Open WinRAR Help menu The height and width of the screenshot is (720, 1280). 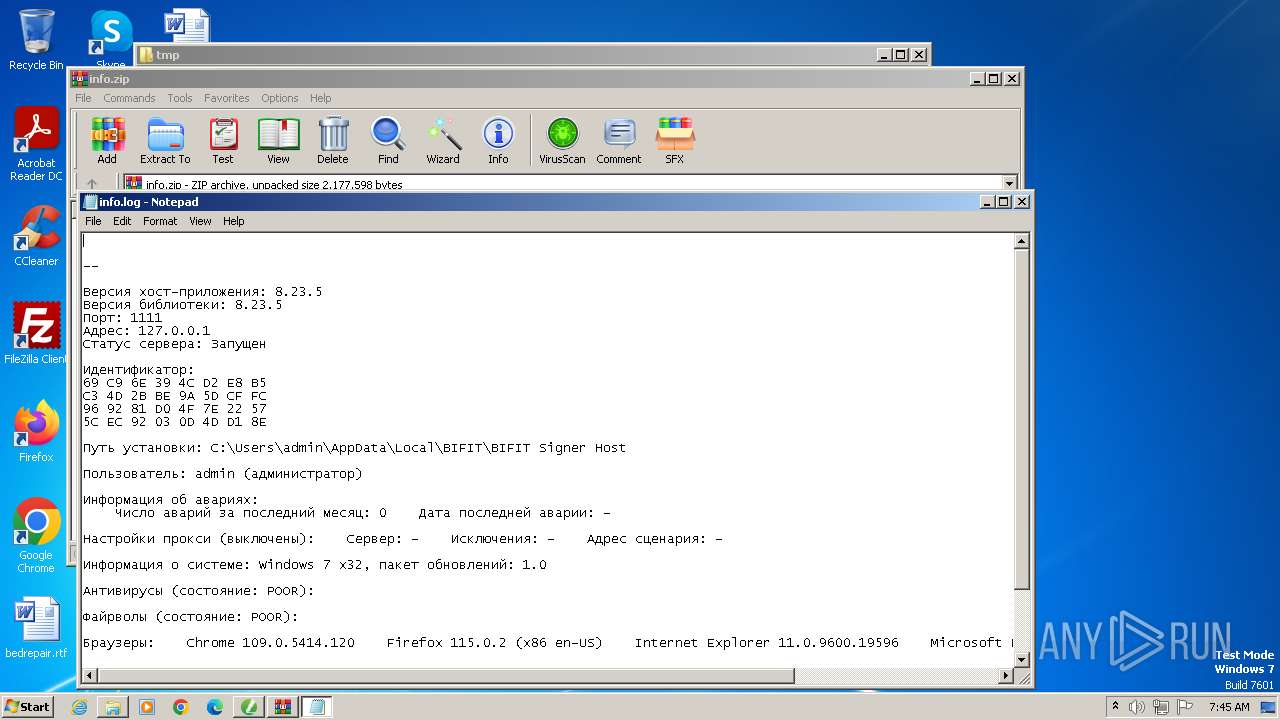click(x=320, y=98)
